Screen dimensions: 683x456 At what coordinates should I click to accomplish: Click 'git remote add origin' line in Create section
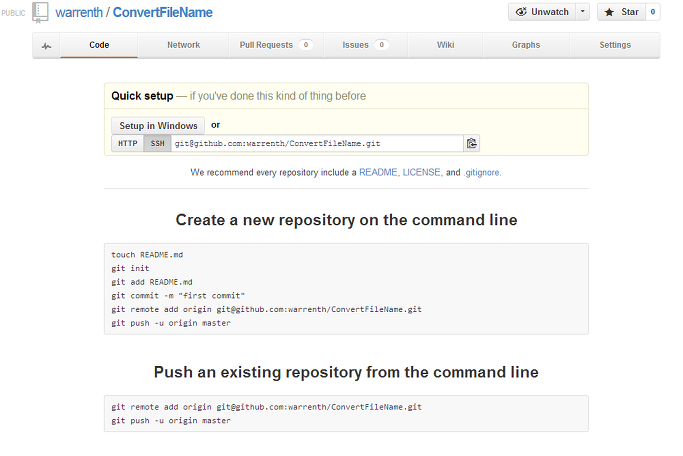coord(267,309)
